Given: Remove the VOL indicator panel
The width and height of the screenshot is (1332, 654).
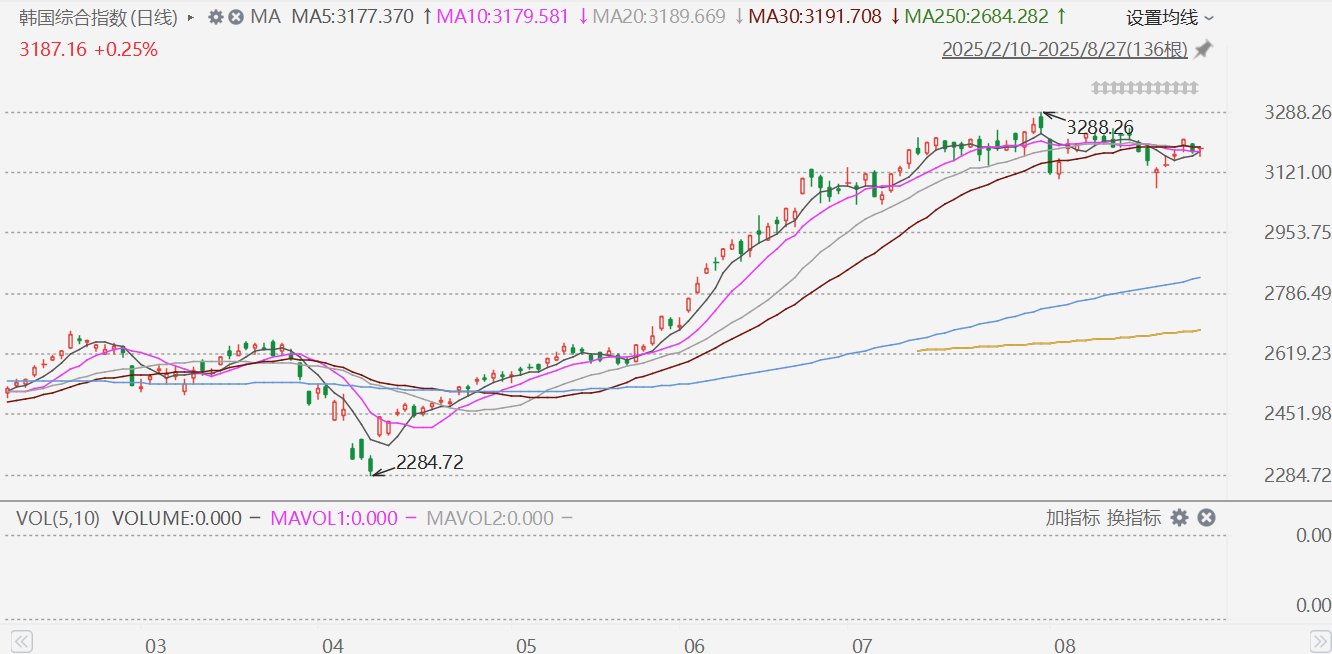Looking at the screenshot, I should pyautogui.click(x=1206, y=517).
